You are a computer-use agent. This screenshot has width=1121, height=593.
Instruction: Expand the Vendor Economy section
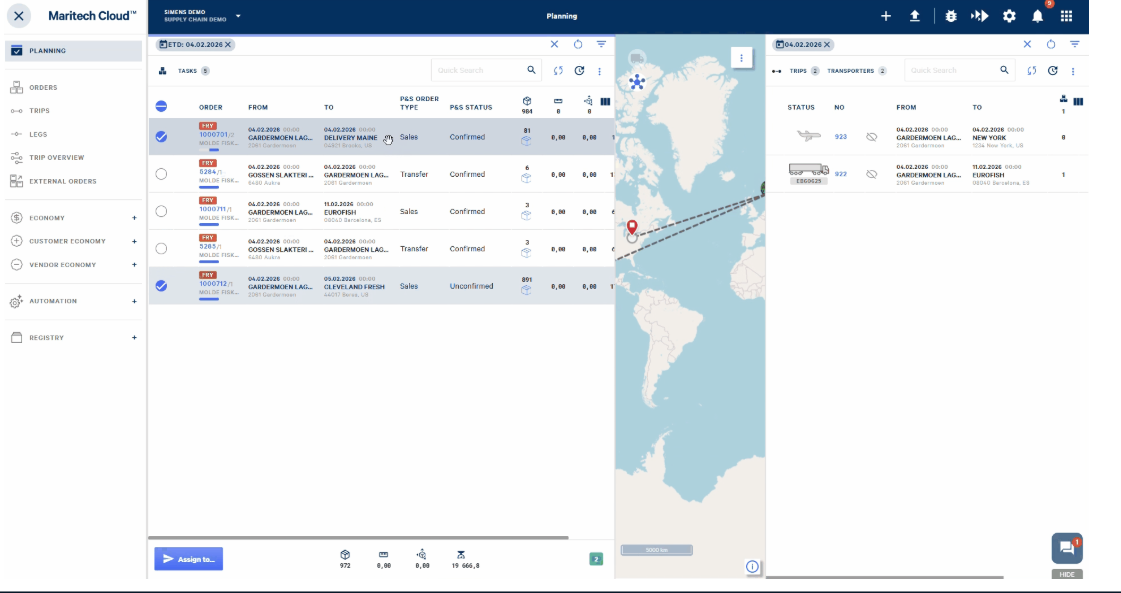click(134, 265)
